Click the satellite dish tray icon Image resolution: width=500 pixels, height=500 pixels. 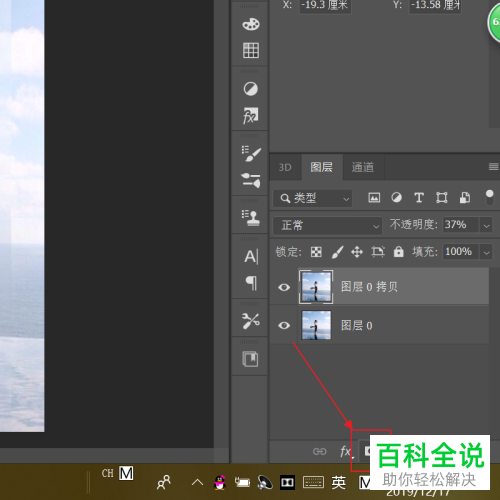coord(265,482)
